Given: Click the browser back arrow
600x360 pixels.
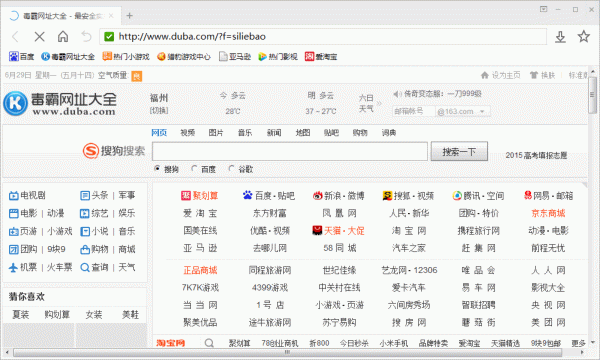Looking at the screenshot, I should click(16, 37).
